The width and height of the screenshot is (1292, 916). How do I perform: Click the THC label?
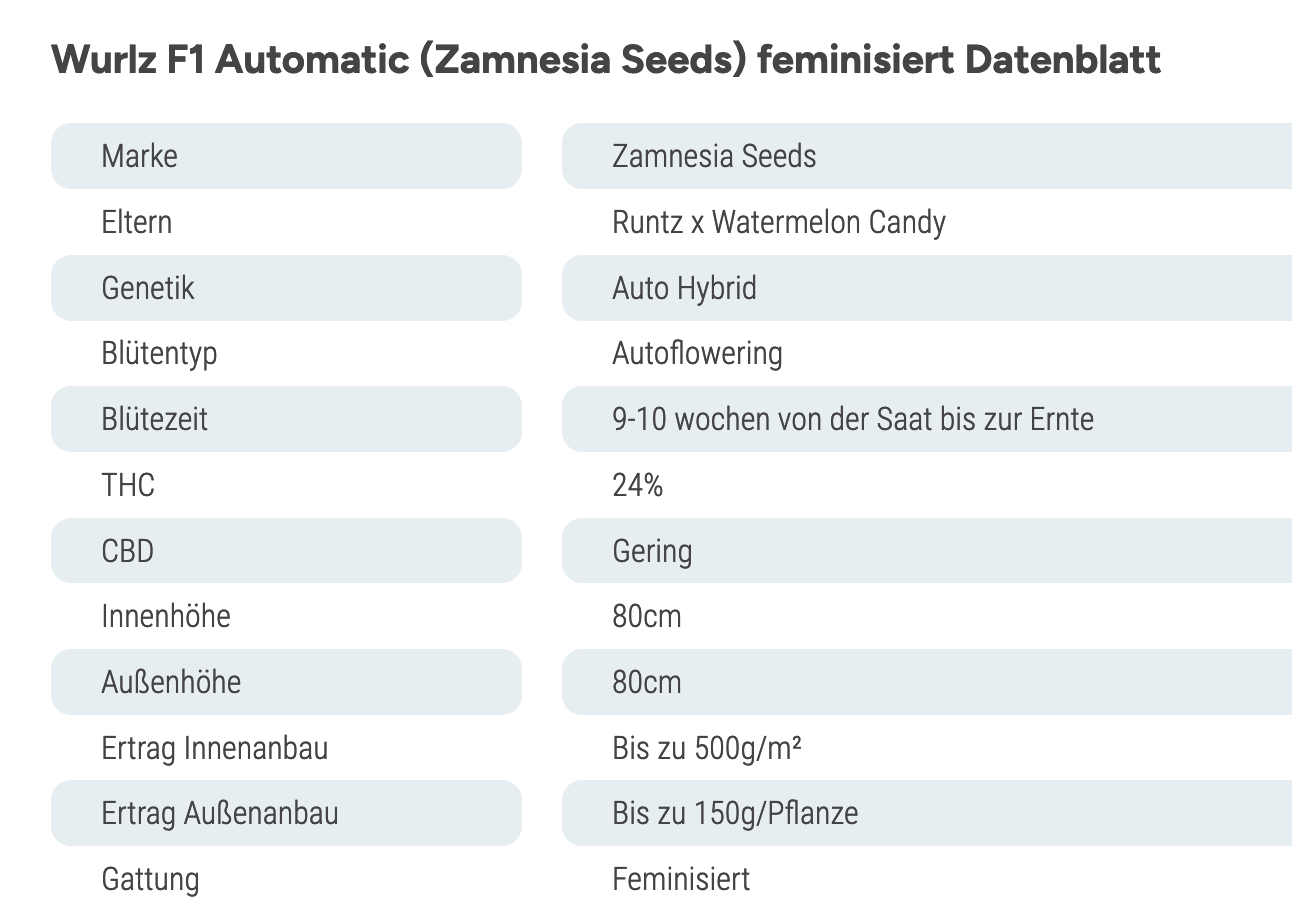[128, 485]
